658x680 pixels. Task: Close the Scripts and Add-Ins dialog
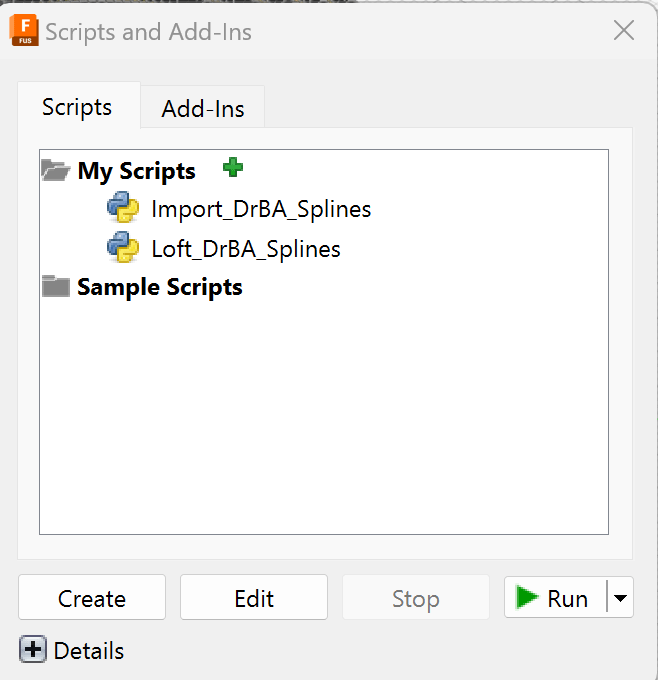(624, 30)
